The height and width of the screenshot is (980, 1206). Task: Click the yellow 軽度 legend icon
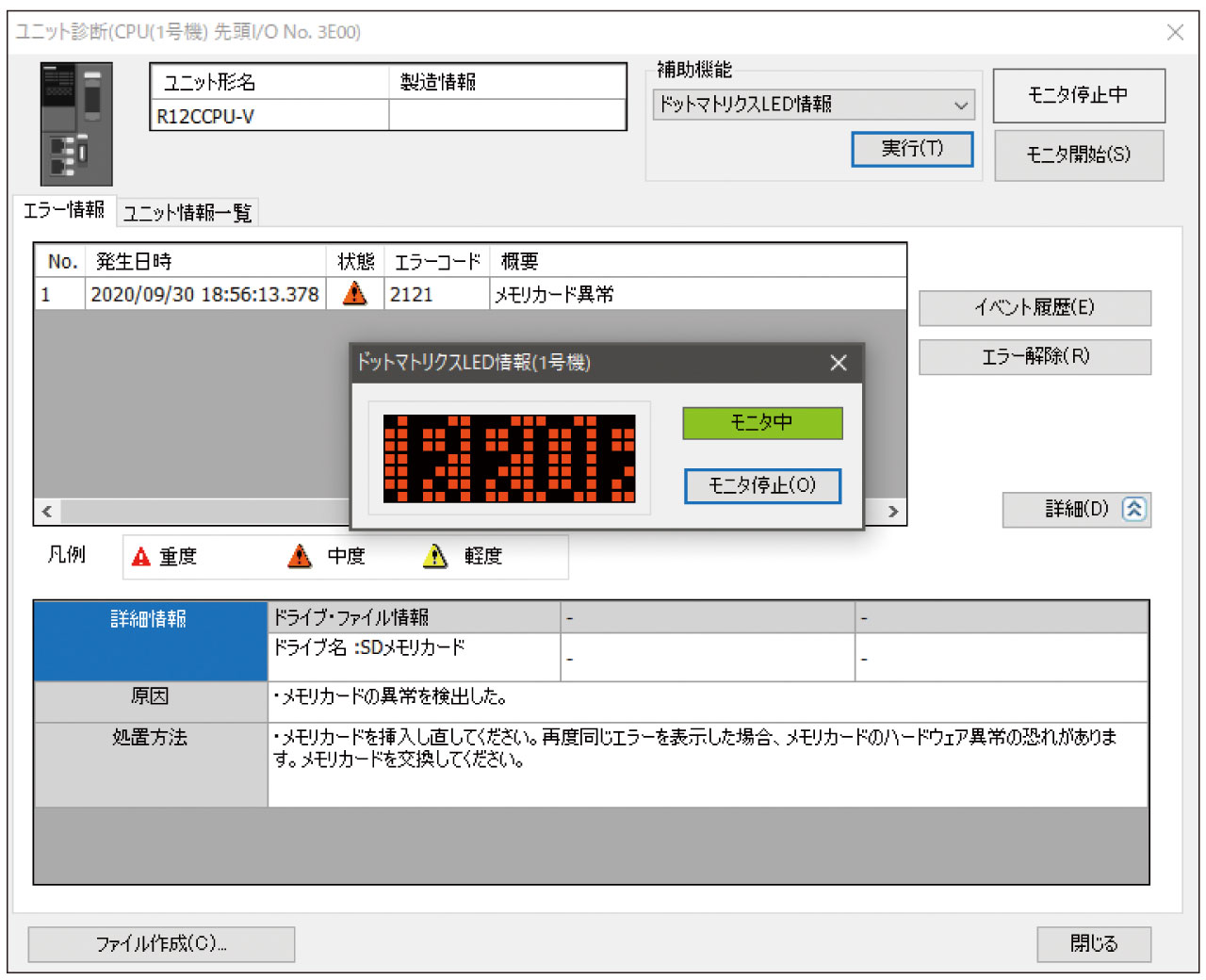(x=435, y=557)
